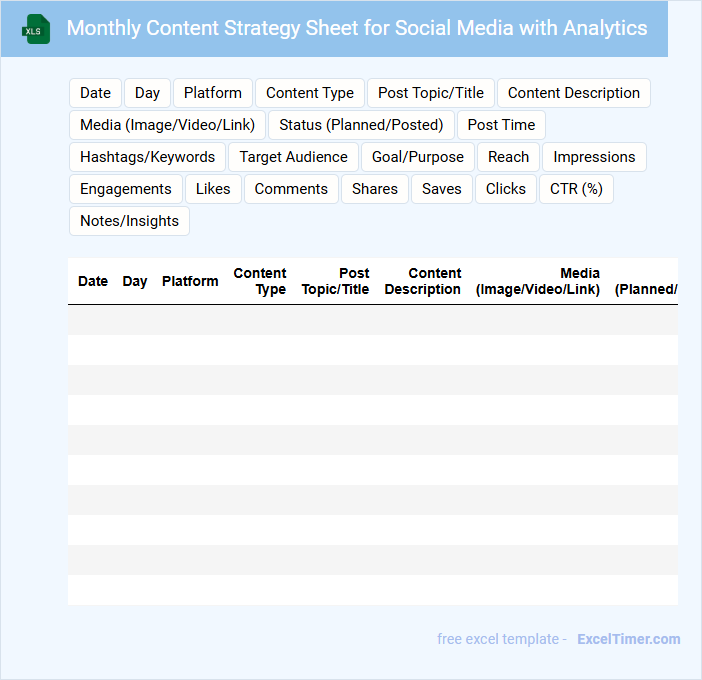Image resolution: width=702 pixels, height=680 pixels.
Task: Click the Platform column header in table
Action: click(190, 281)
